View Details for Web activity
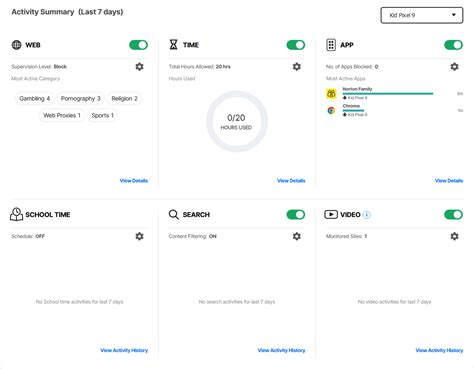 click(x=134, y=181)
